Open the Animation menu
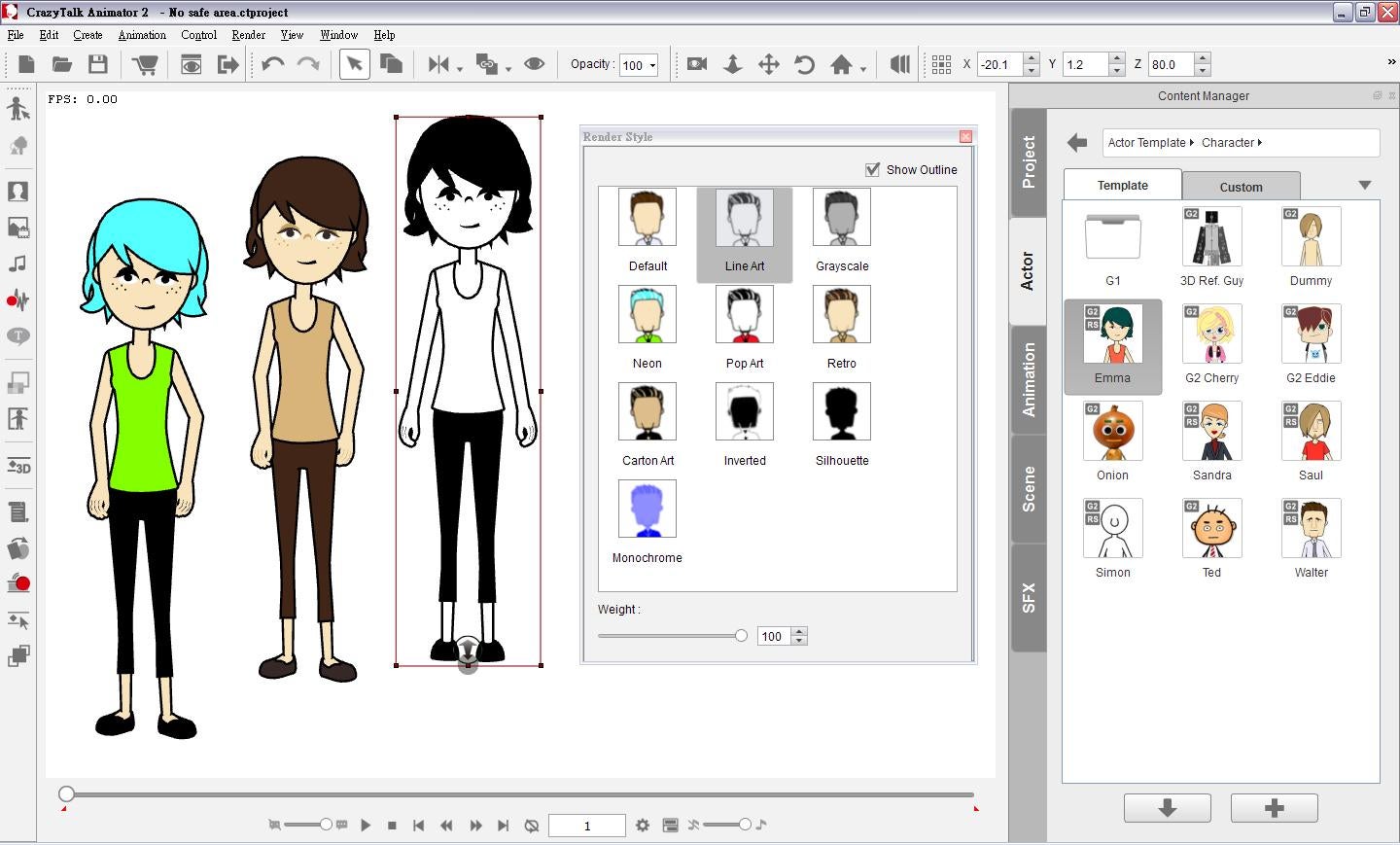The height and width of the screenshot is (845, 1400). coord(142,35)
